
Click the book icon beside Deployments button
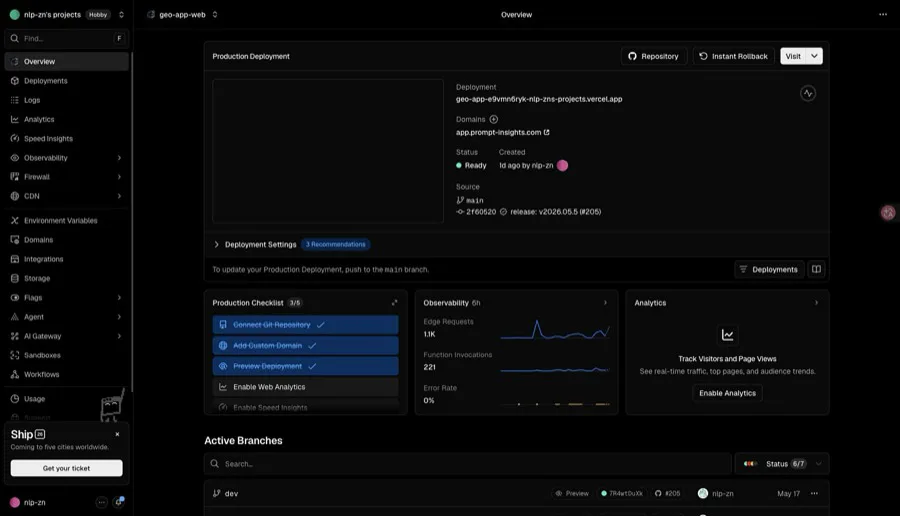(816, 269)
